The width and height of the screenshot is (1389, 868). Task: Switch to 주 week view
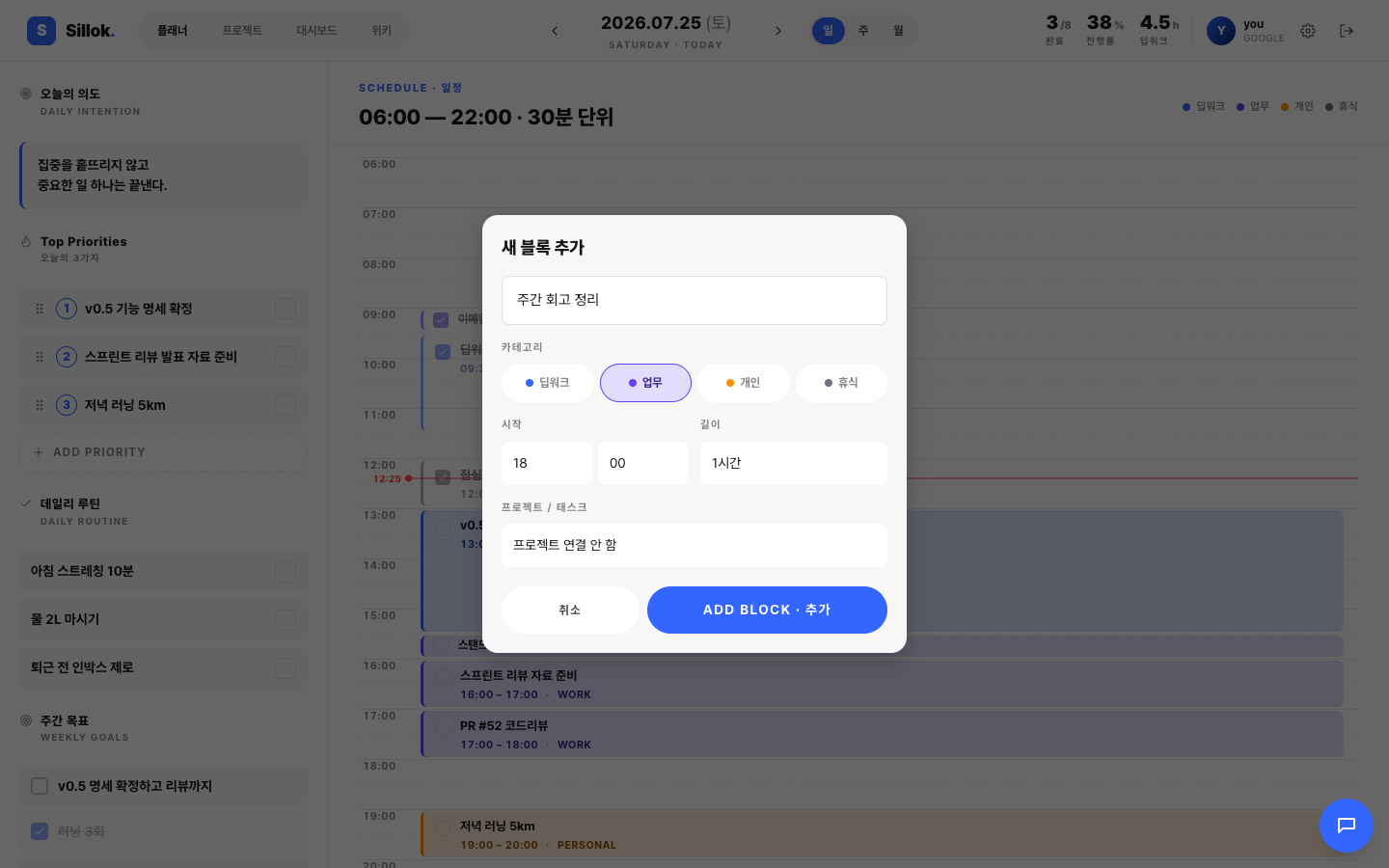(863, 31)
